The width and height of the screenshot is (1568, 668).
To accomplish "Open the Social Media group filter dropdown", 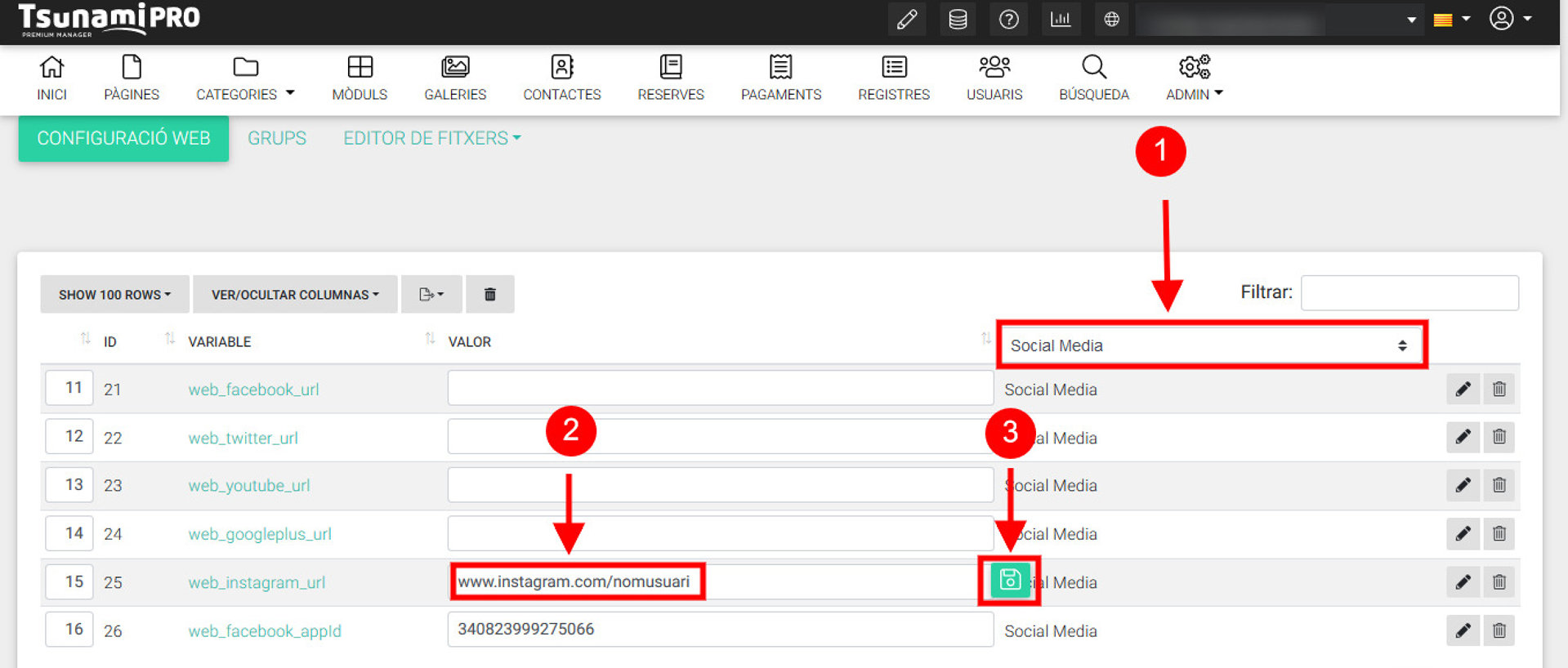I will coord(1209,345).
